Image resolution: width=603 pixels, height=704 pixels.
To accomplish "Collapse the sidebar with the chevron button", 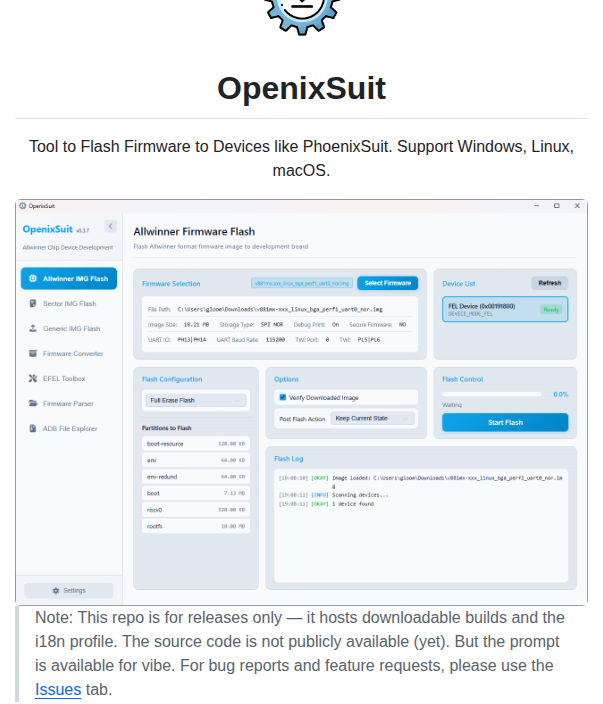I will click(x=110, y=226).
